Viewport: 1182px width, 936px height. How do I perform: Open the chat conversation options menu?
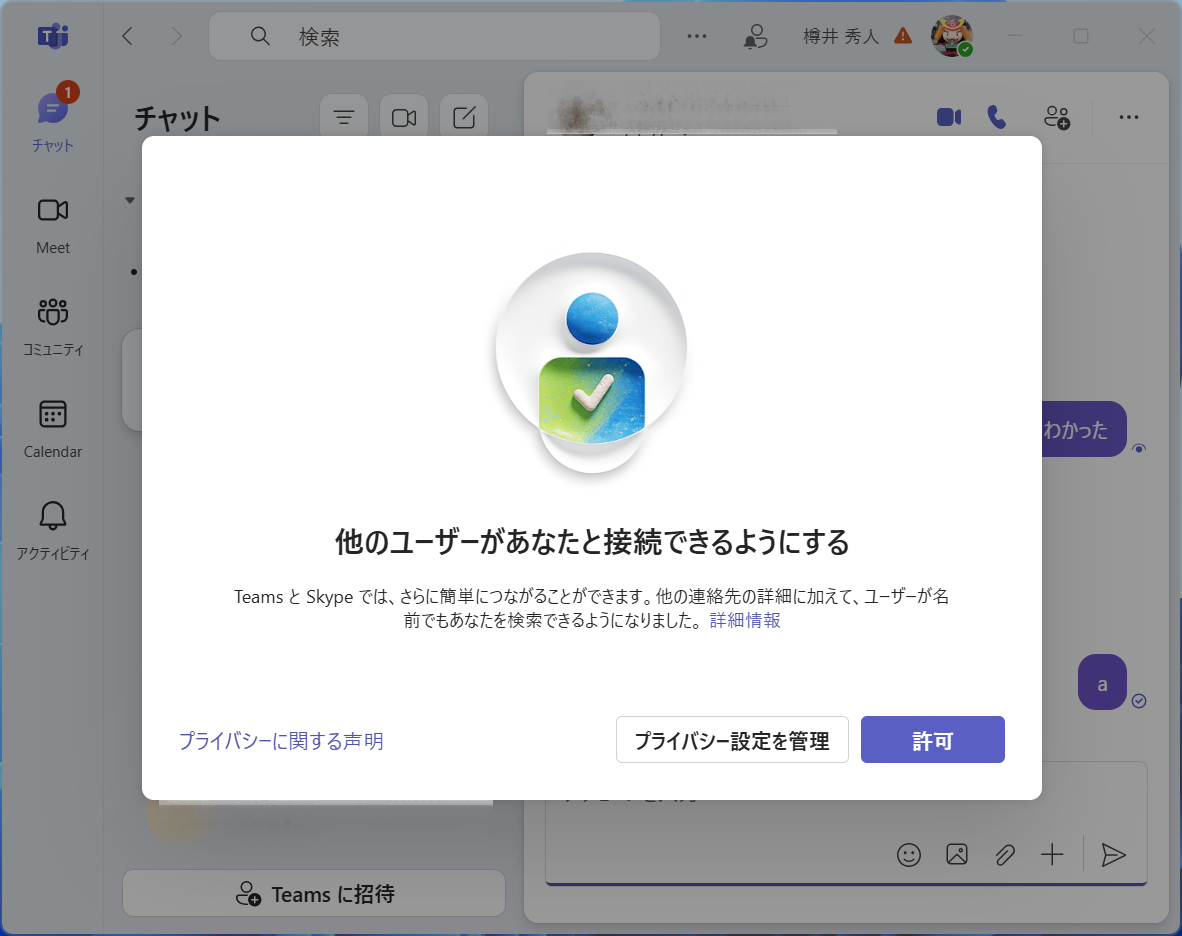pos(1128,117)
